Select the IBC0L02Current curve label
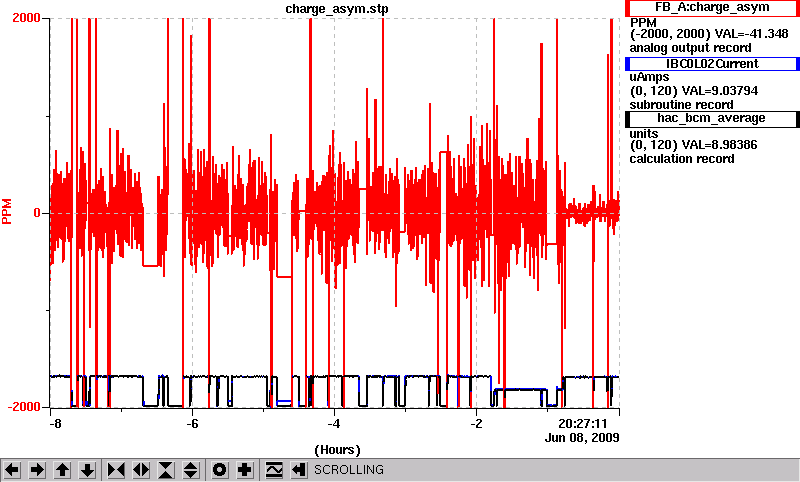This screenshot has height=482, width=800. coord(712,64)
